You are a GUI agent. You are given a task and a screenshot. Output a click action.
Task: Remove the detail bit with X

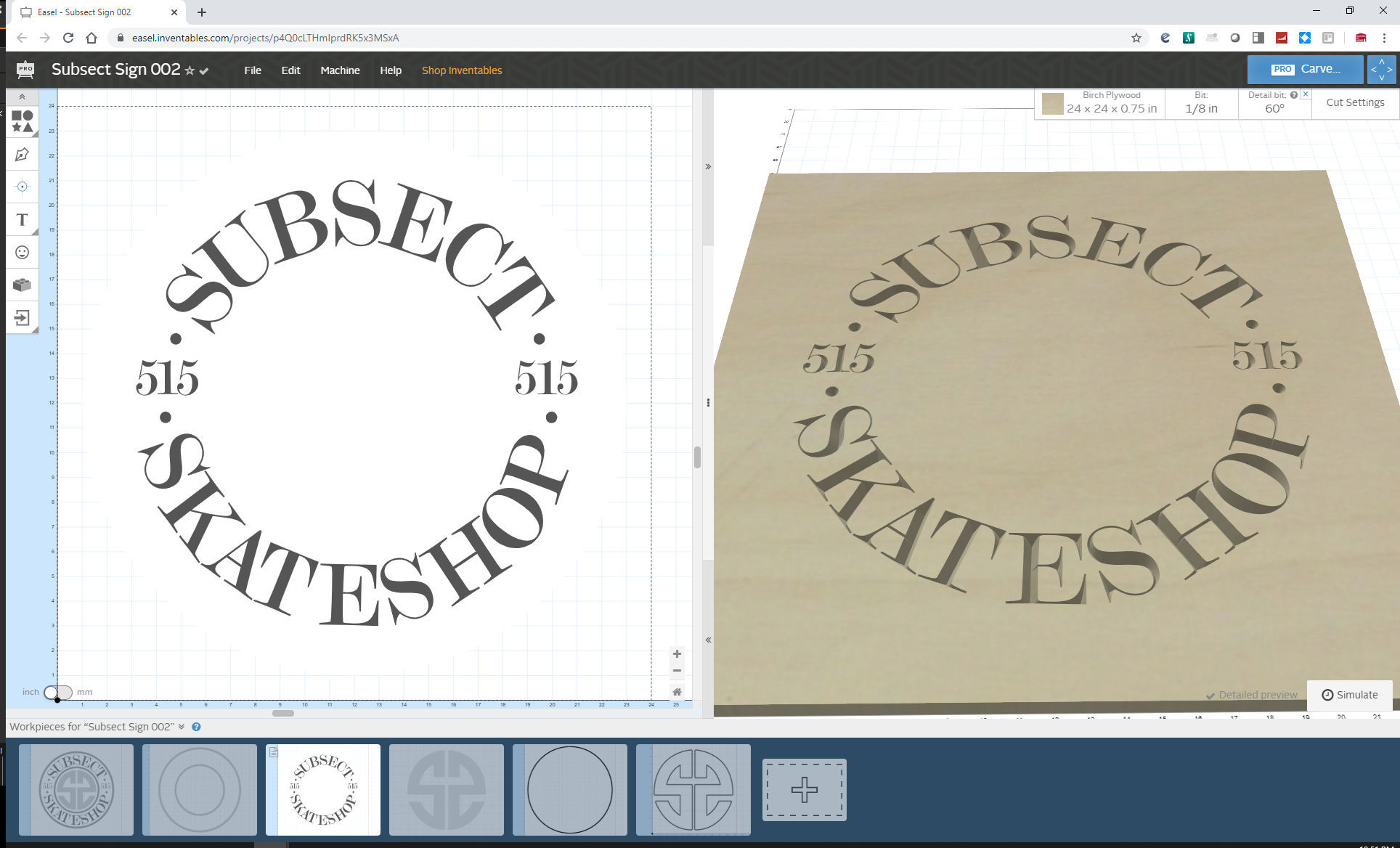(x=1306, y=94)
